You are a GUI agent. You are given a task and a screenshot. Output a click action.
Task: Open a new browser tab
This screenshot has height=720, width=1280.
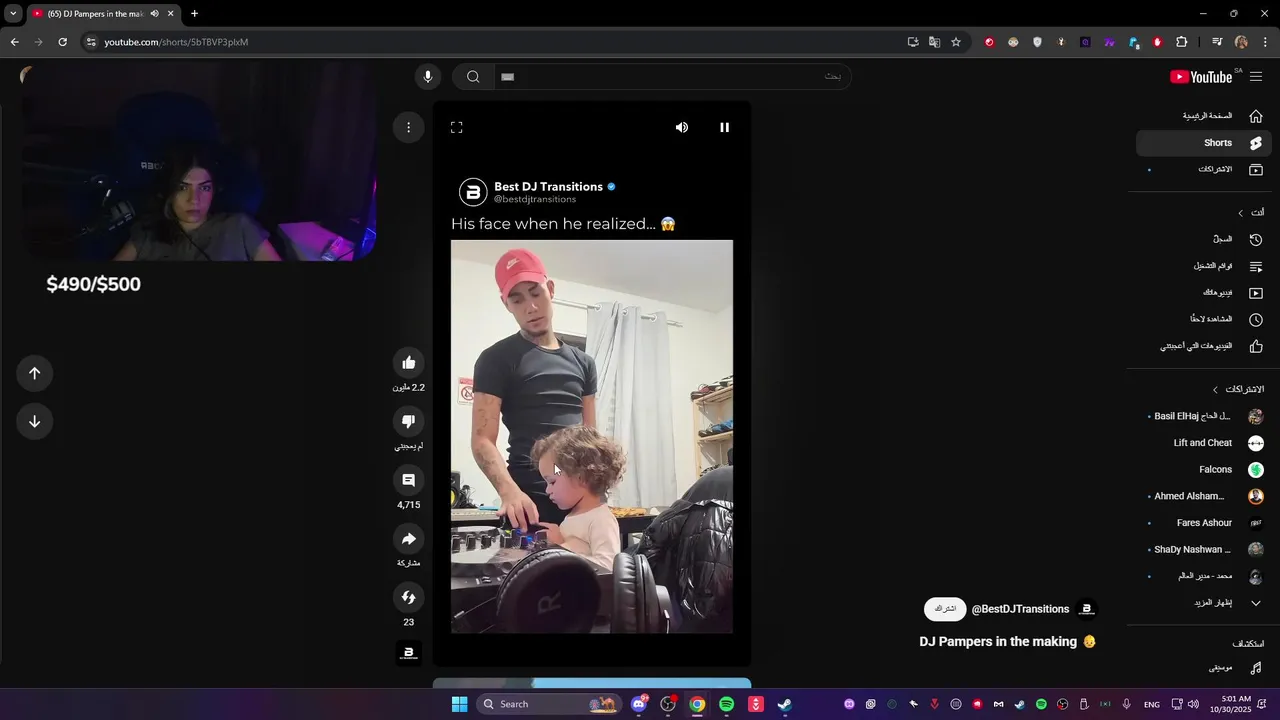pos(194,14)
